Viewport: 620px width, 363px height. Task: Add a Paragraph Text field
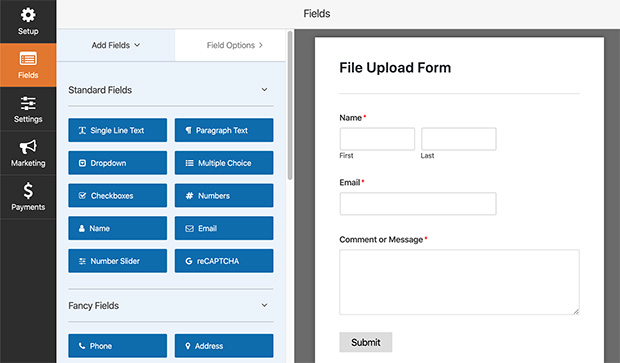coord(224,130)
